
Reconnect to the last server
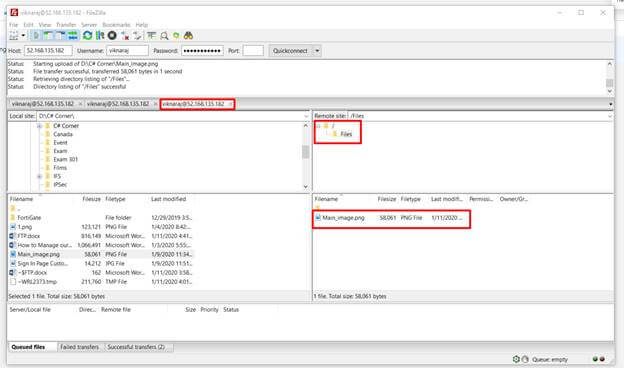[x=138, y=36]
